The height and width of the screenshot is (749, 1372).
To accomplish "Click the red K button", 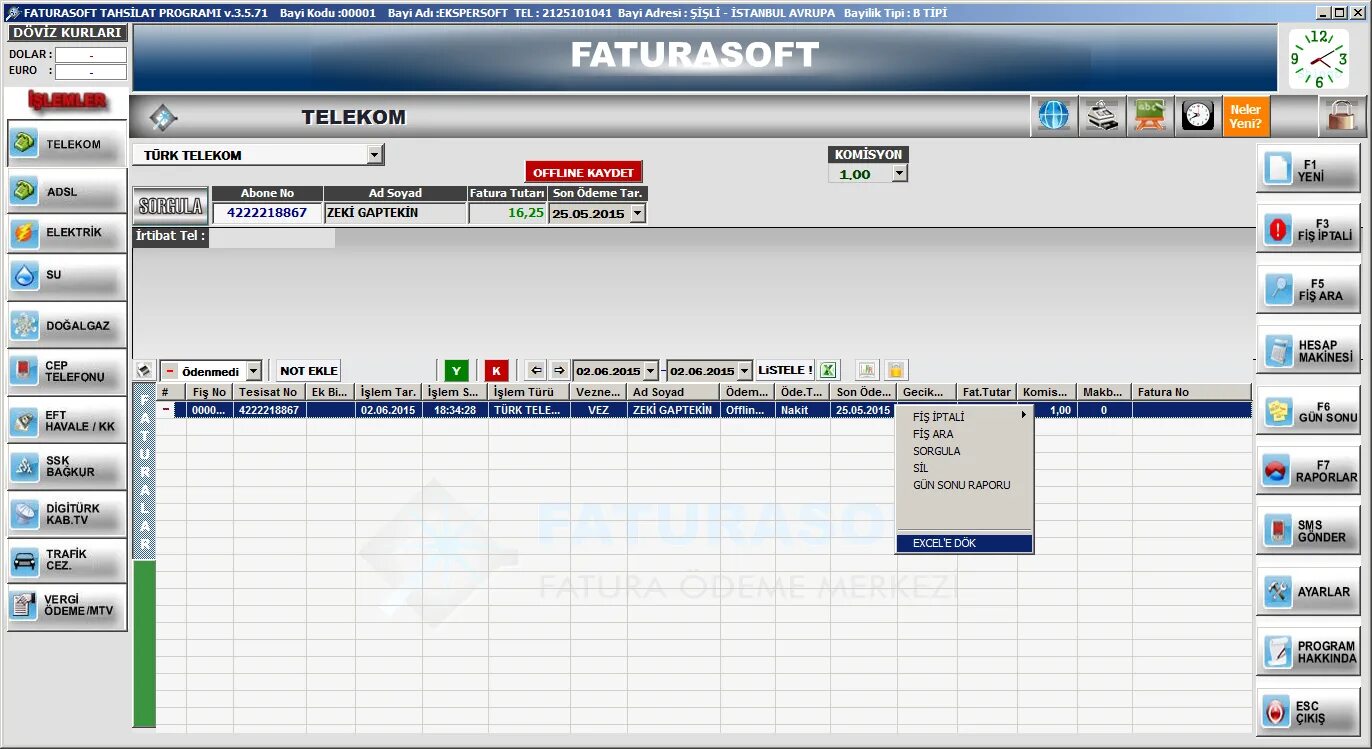I will pos(497,371).
